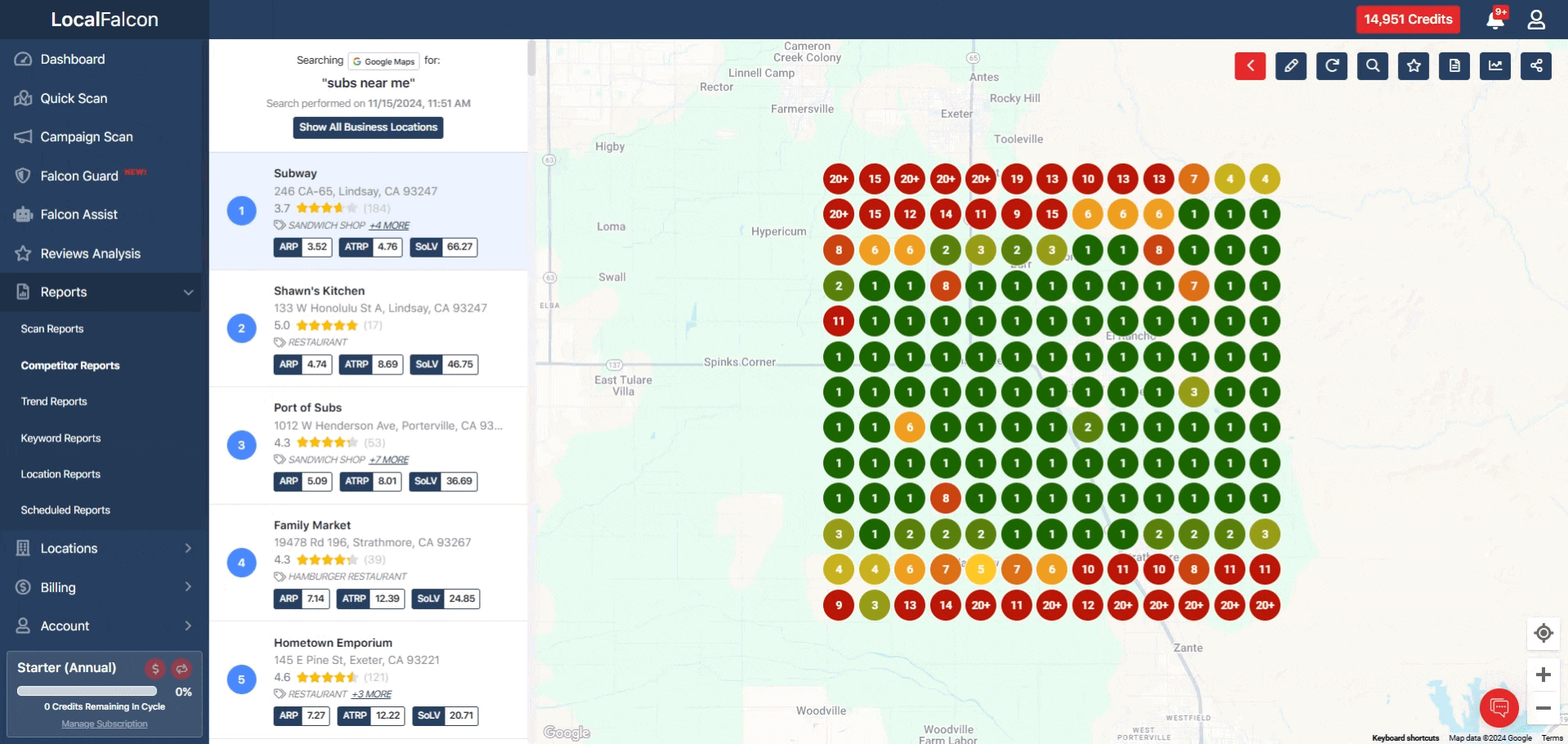Select the Subway business name
1568x744 pixels.
coord(295,173)
